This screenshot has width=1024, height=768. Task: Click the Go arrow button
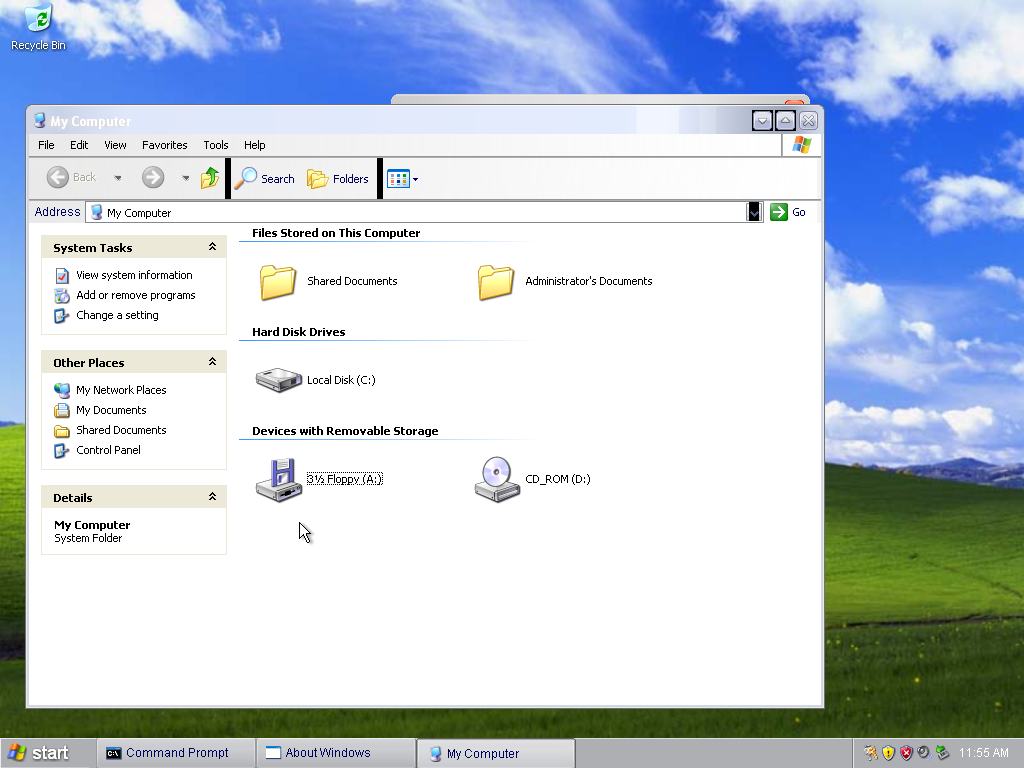[x=778, y=212]
